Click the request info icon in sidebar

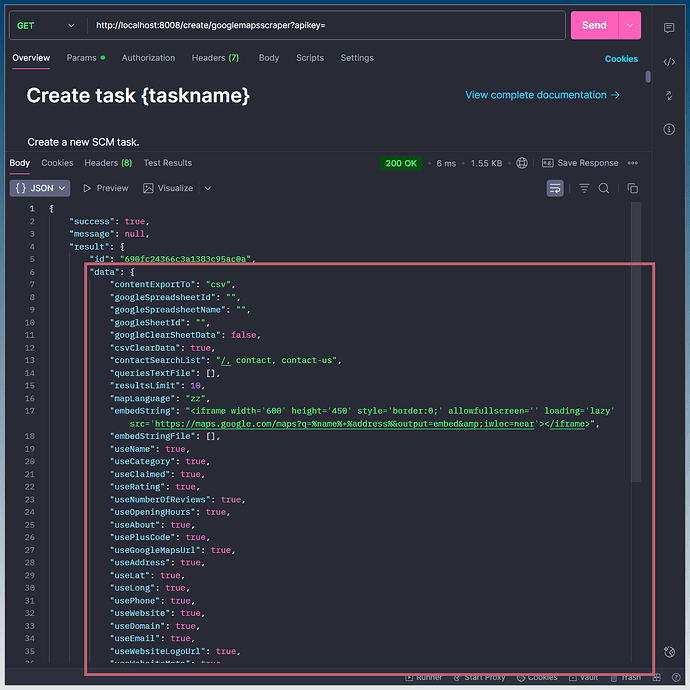[x=669, y=129]
